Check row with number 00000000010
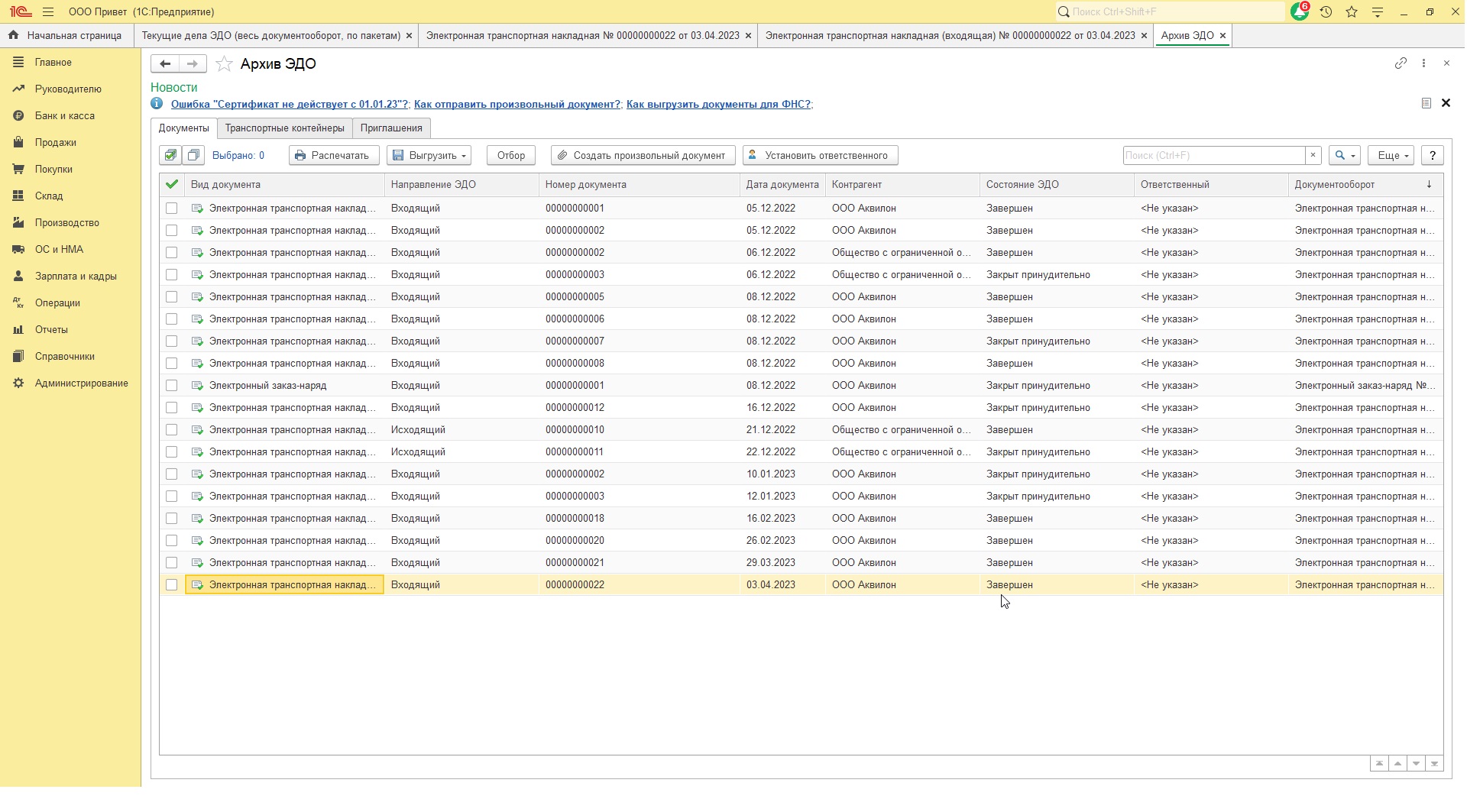The image size is (1467, 812). click(x=171, y=429)
